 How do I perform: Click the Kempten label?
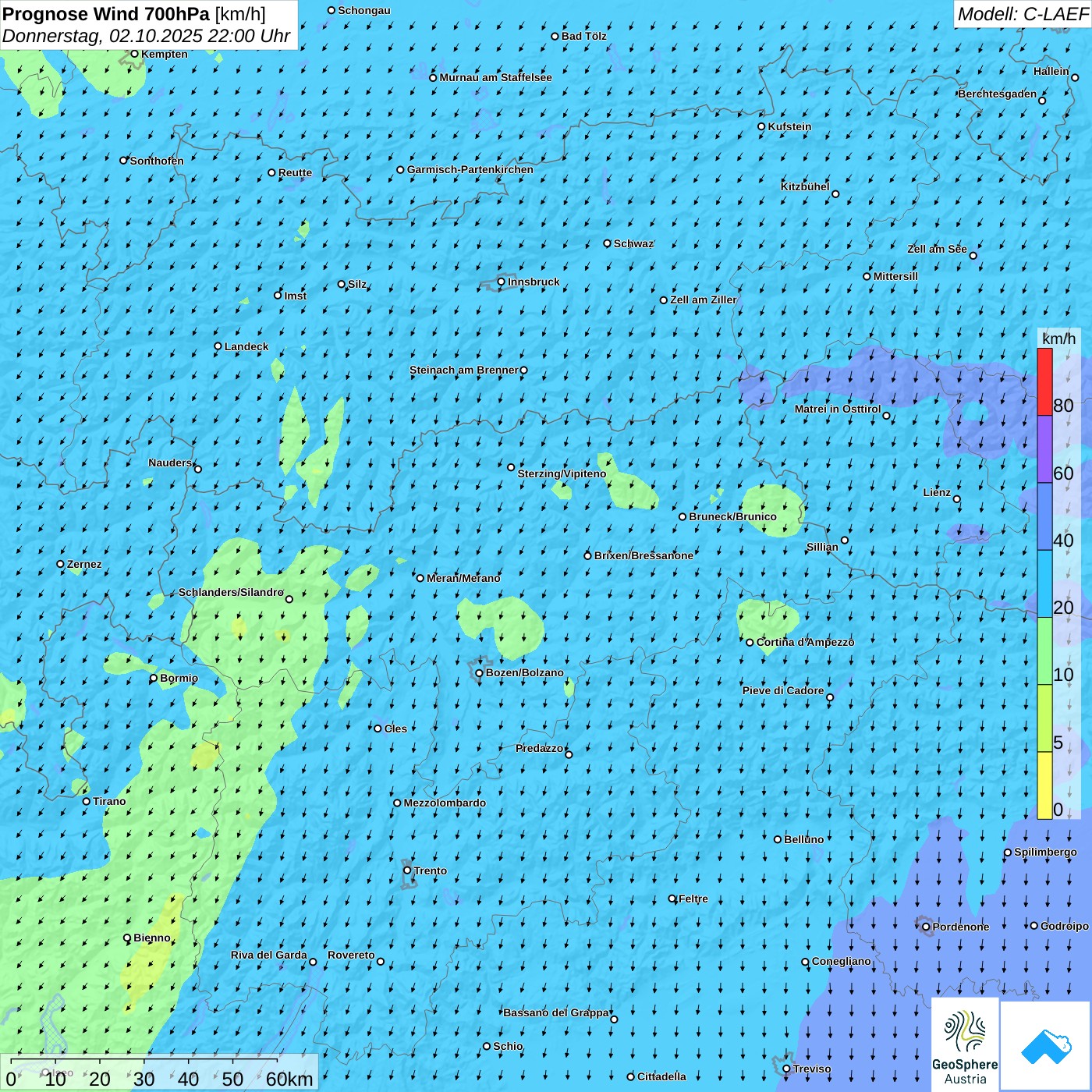164,54
